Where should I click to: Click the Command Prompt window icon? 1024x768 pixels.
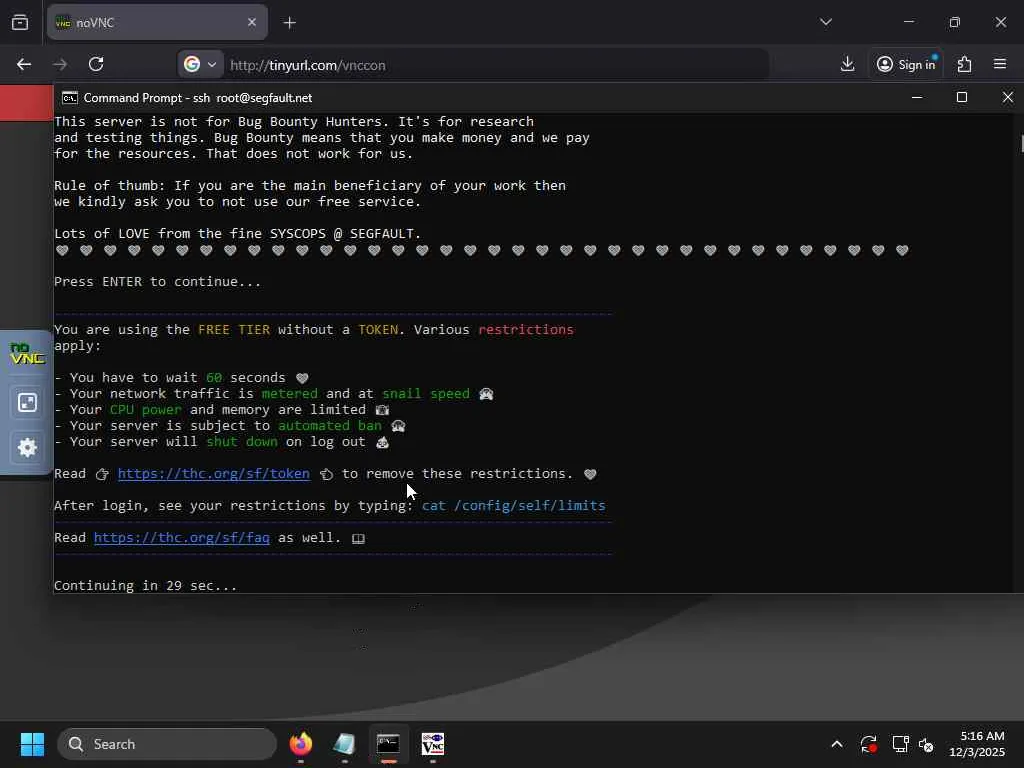[69, 98]
